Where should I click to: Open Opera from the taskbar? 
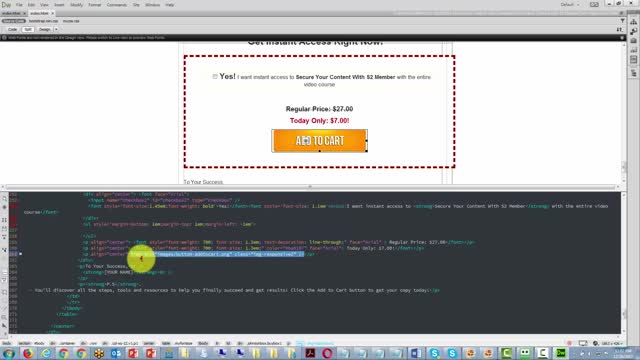pos(327,353)
